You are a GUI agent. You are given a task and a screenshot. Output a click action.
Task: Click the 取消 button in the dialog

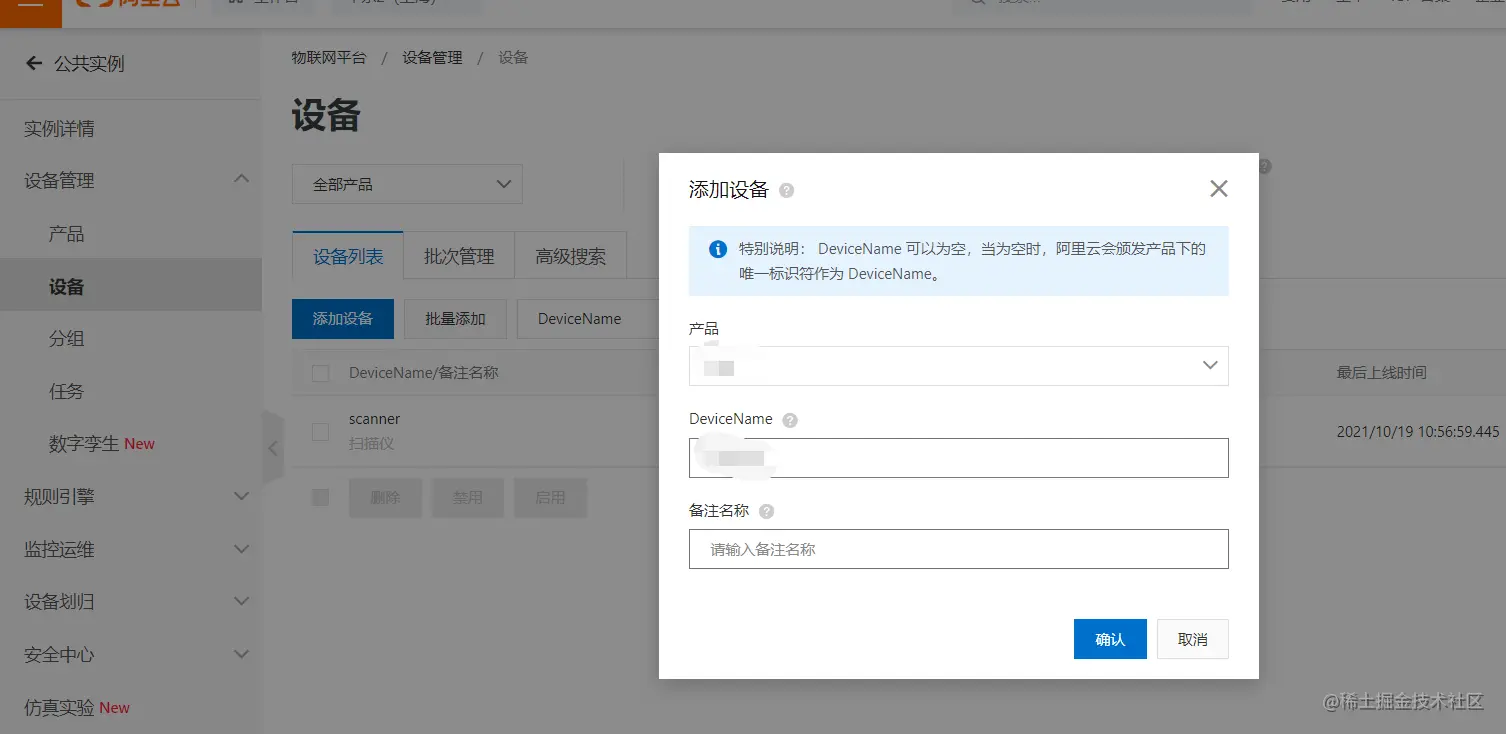1192,639
